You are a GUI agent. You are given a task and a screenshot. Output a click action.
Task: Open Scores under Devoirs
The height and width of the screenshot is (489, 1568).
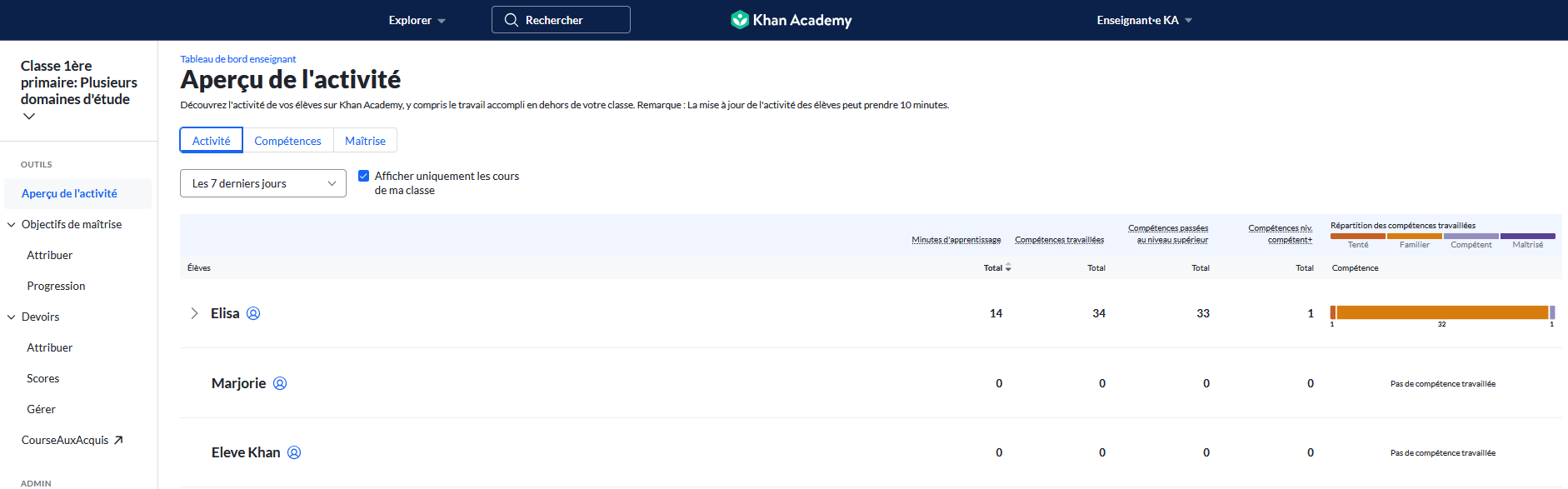[x=43, y=378]
